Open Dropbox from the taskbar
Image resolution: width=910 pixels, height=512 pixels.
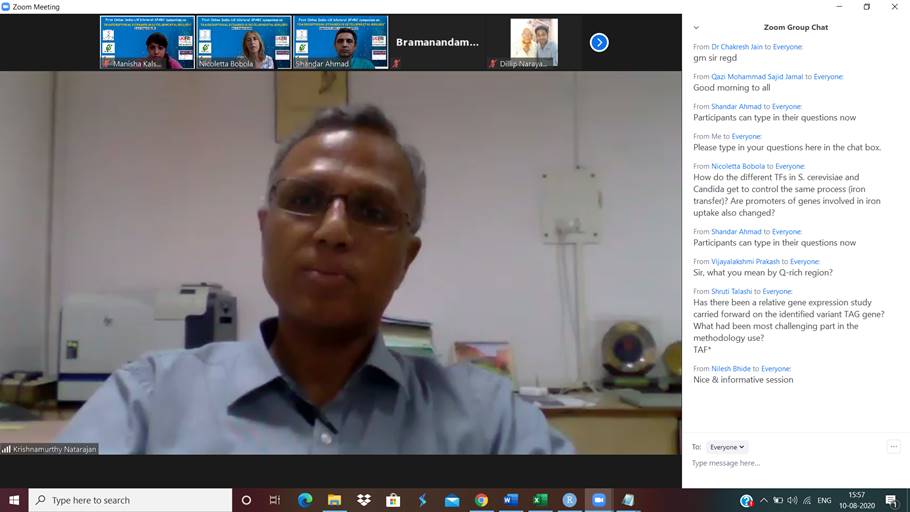pyautogui.click(x=364, y=500)
